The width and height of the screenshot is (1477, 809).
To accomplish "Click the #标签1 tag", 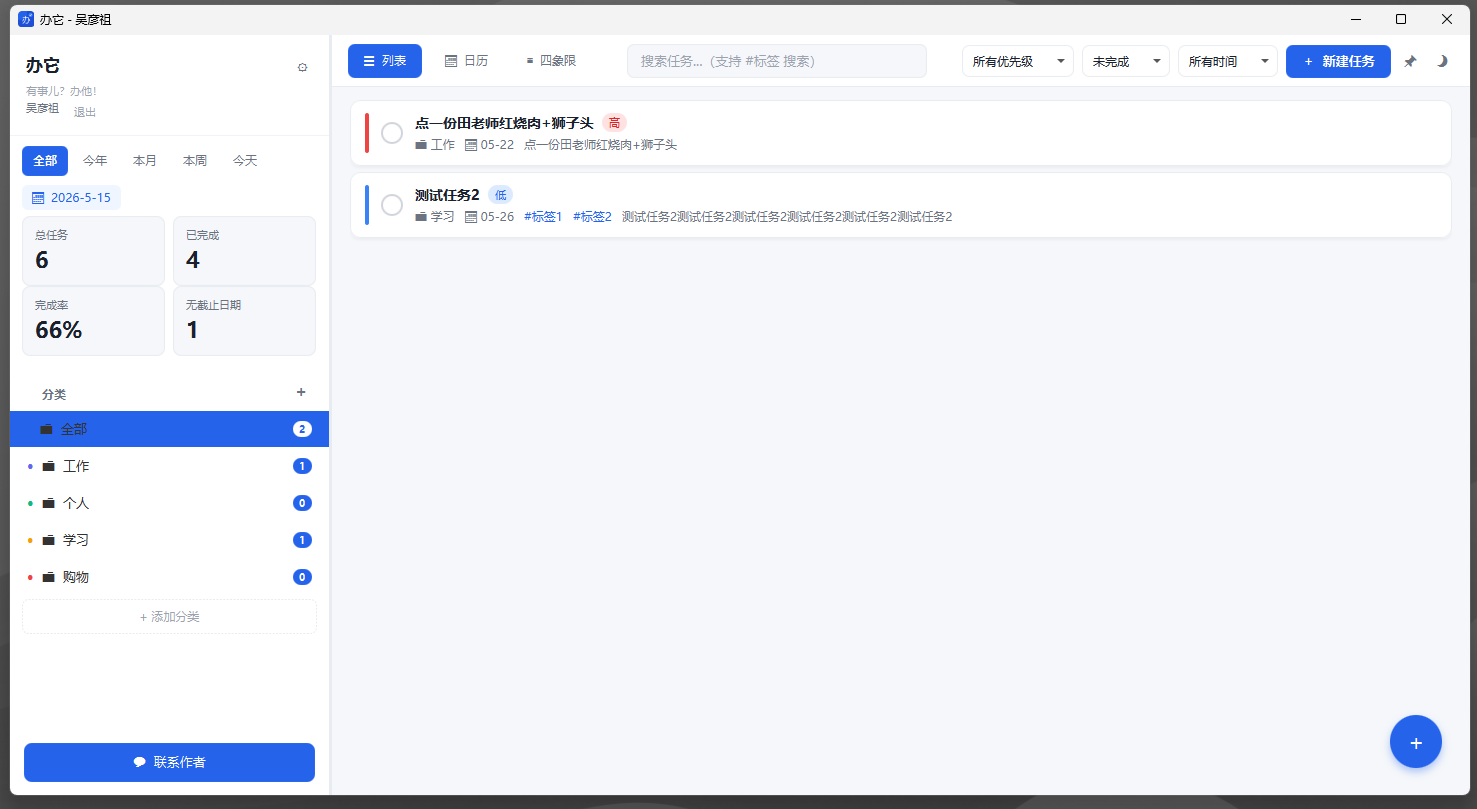I will (x=543, y=217).
